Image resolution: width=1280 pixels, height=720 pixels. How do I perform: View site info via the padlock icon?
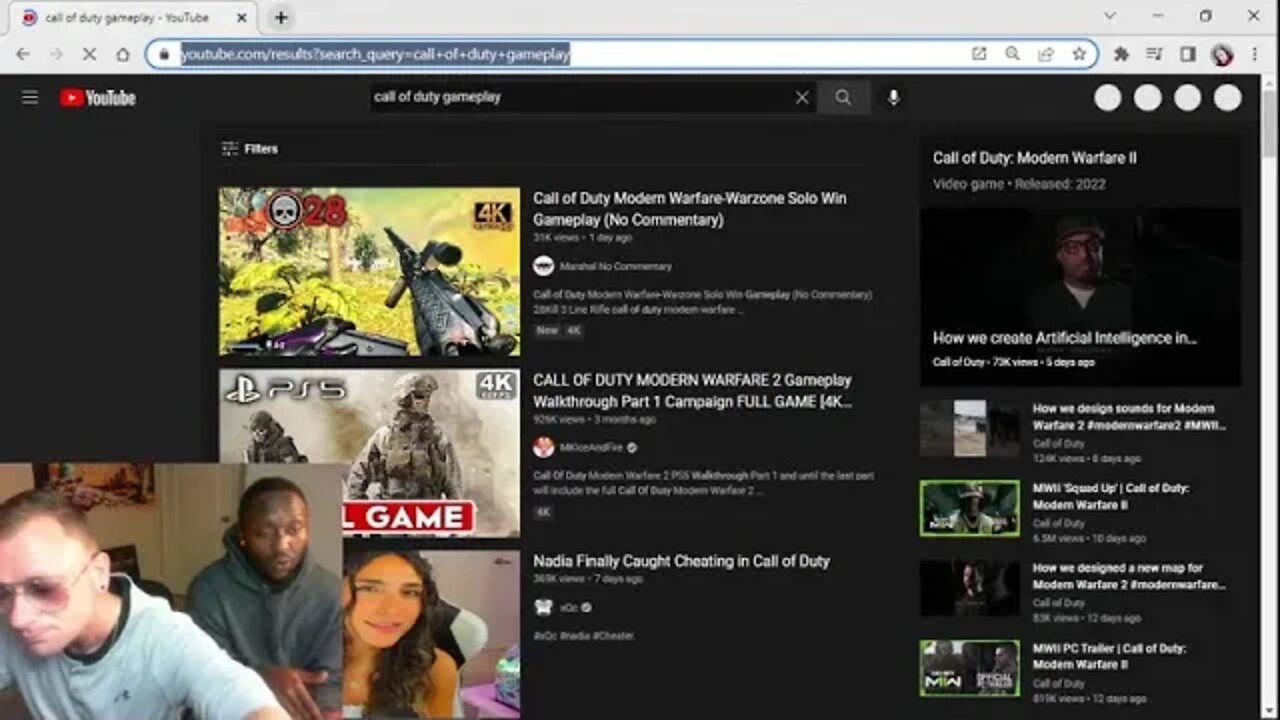164,54
